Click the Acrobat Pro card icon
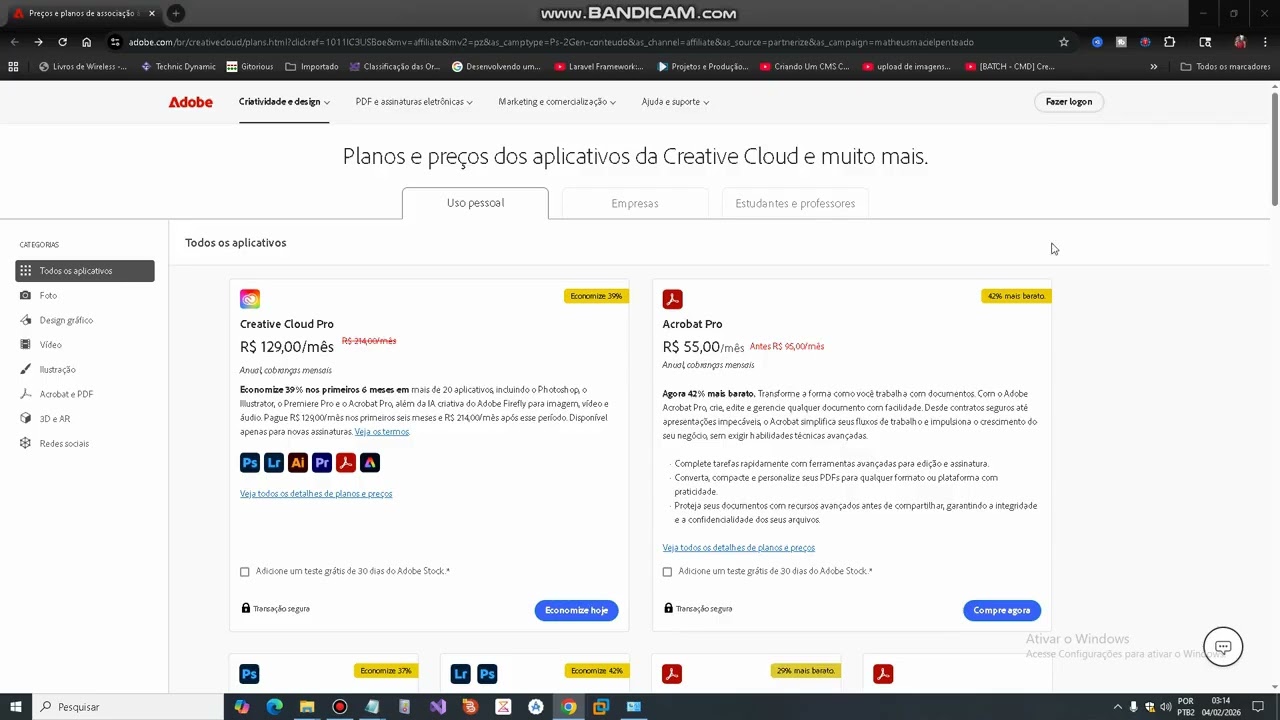 click(673, 299)
